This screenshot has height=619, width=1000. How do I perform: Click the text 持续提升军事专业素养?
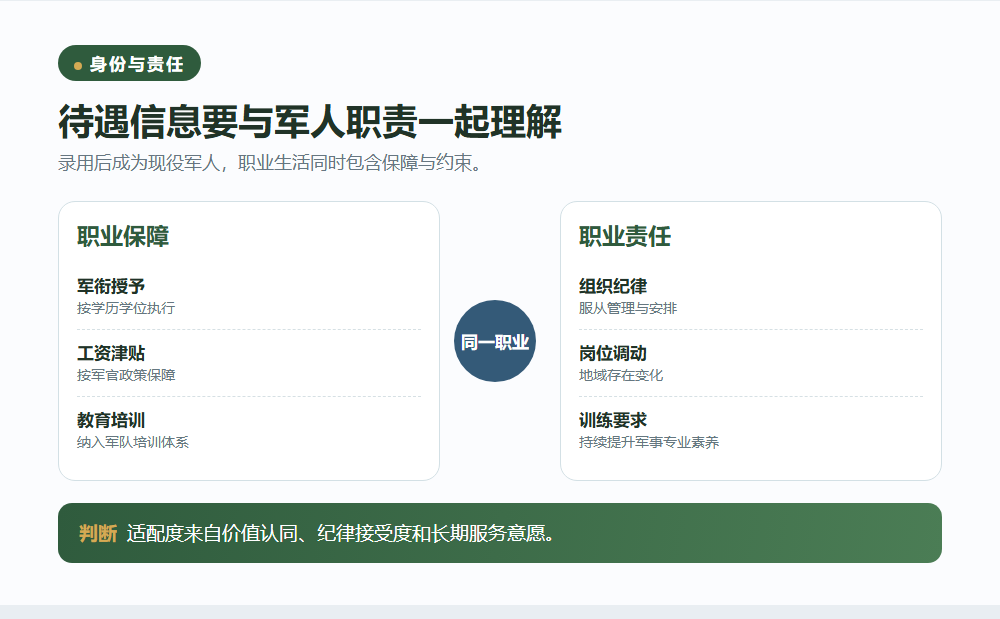[649, 442]
